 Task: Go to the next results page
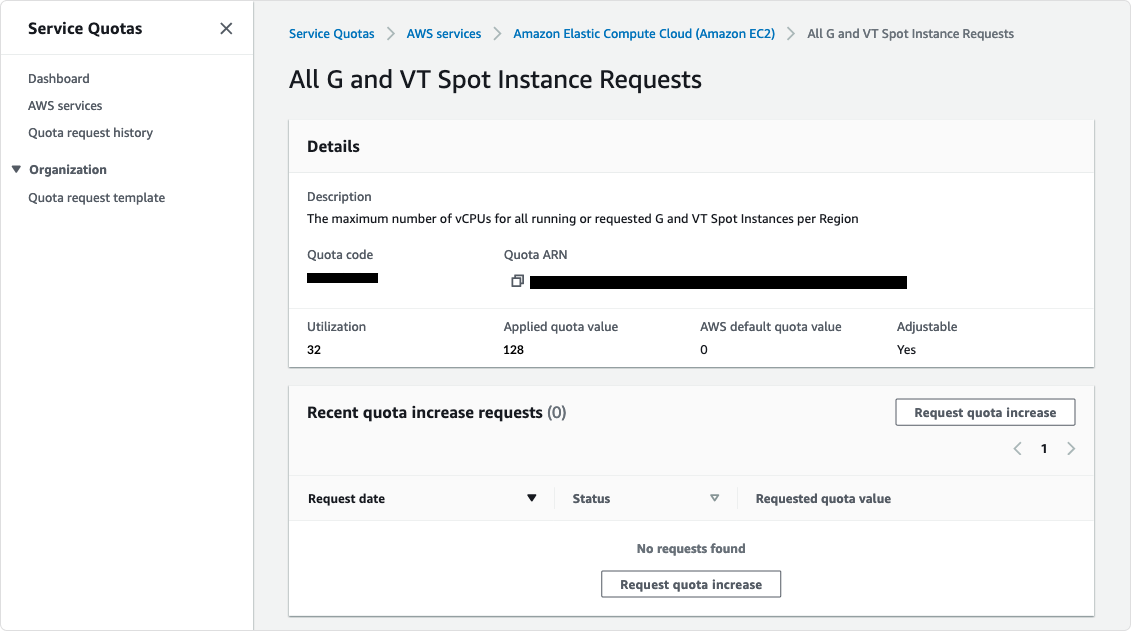click(1071, 448)
